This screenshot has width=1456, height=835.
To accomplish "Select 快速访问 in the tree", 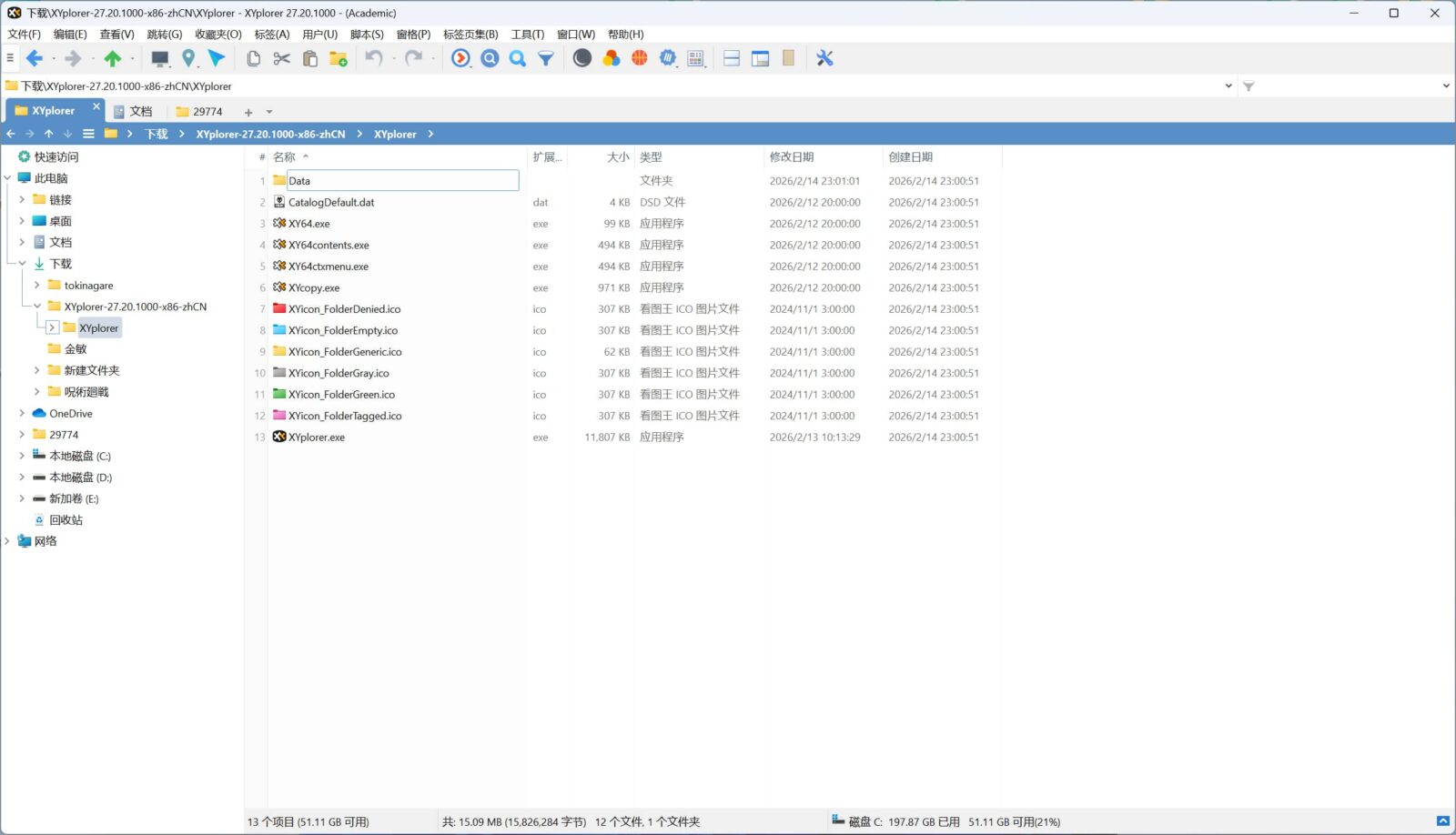I will click(x=56, y=157).
